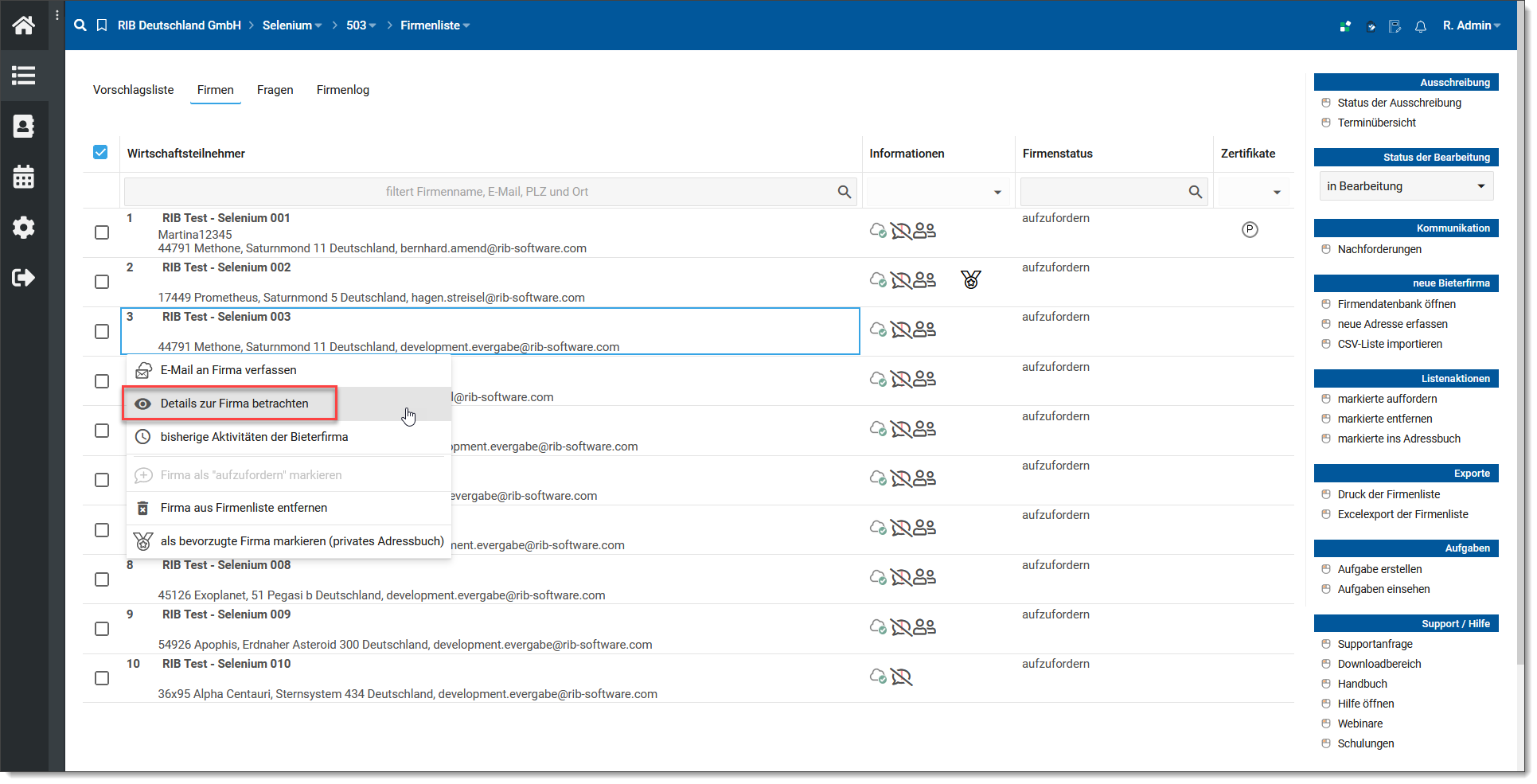Open the Terminübersicht link
This screenshot has width=1537, height=784.
1377,123
